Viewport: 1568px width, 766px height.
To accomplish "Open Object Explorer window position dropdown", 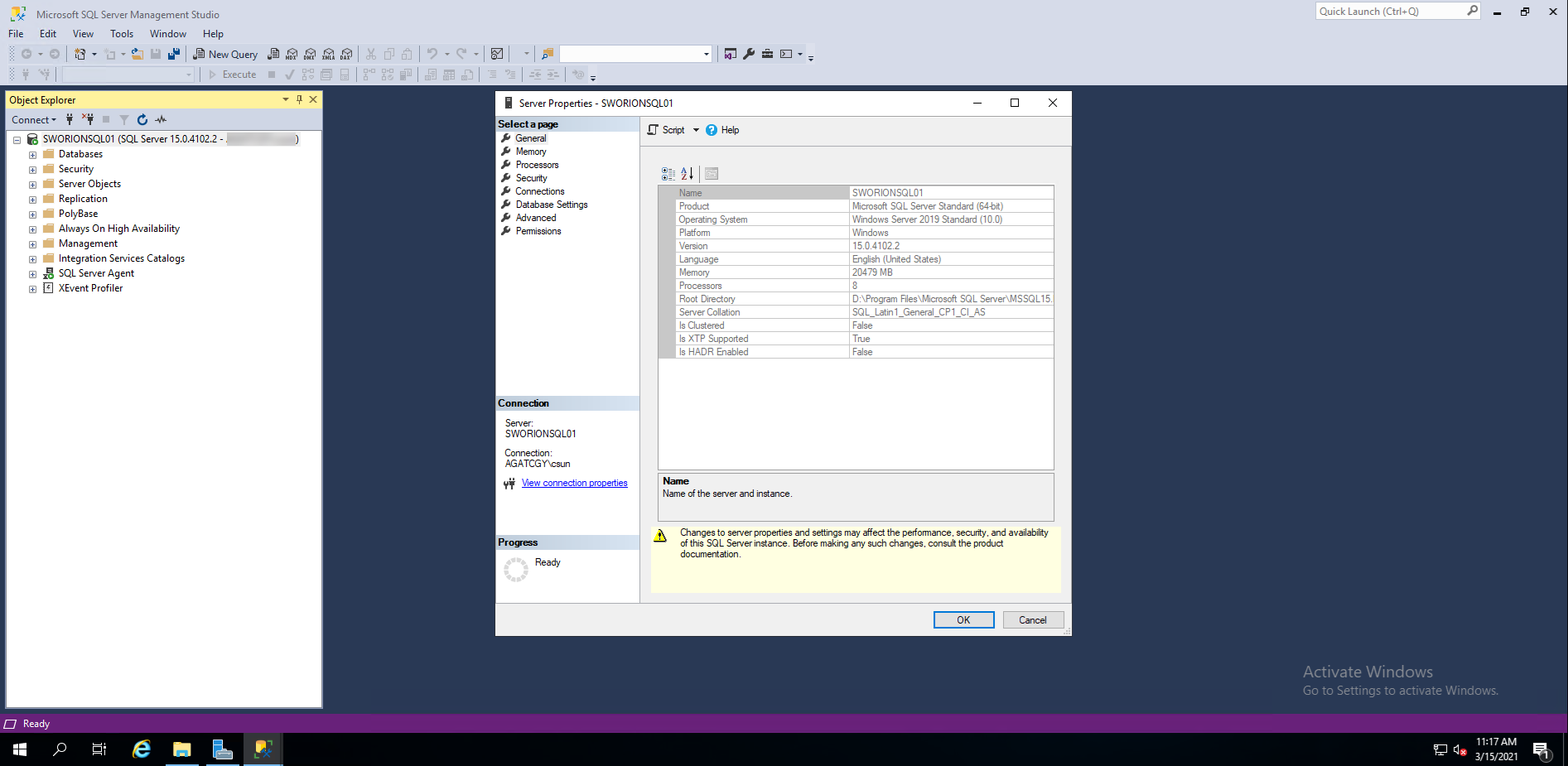I will point(286,99).
